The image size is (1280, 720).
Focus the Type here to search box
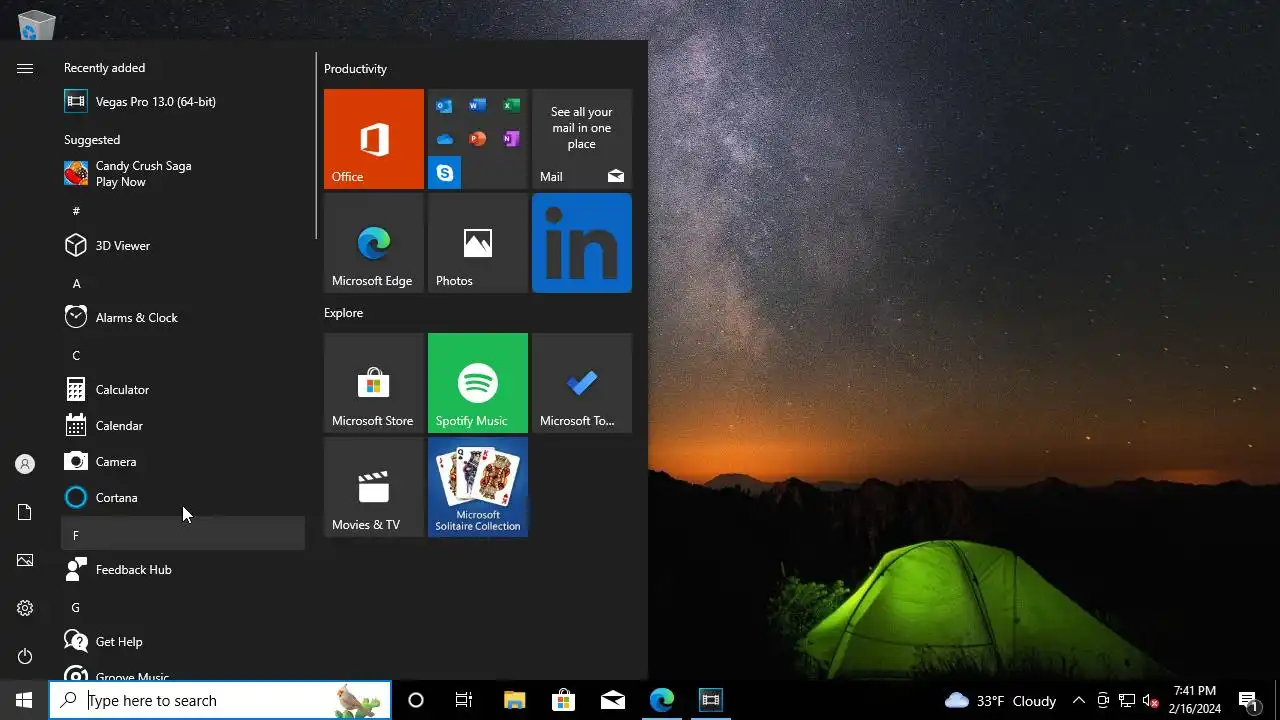click(220, 700)
